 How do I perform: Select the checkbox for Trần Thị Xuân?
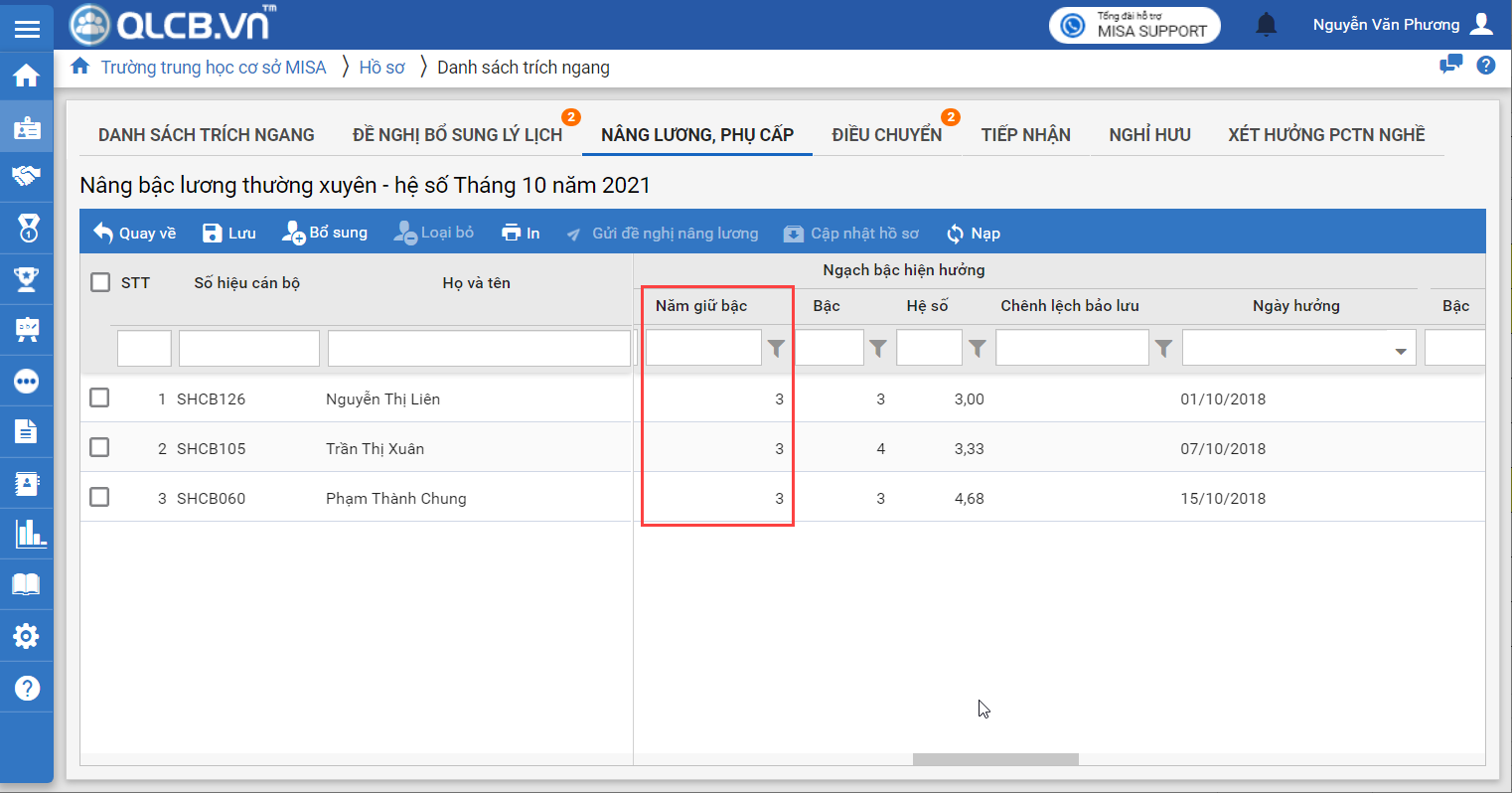point(99,447)
